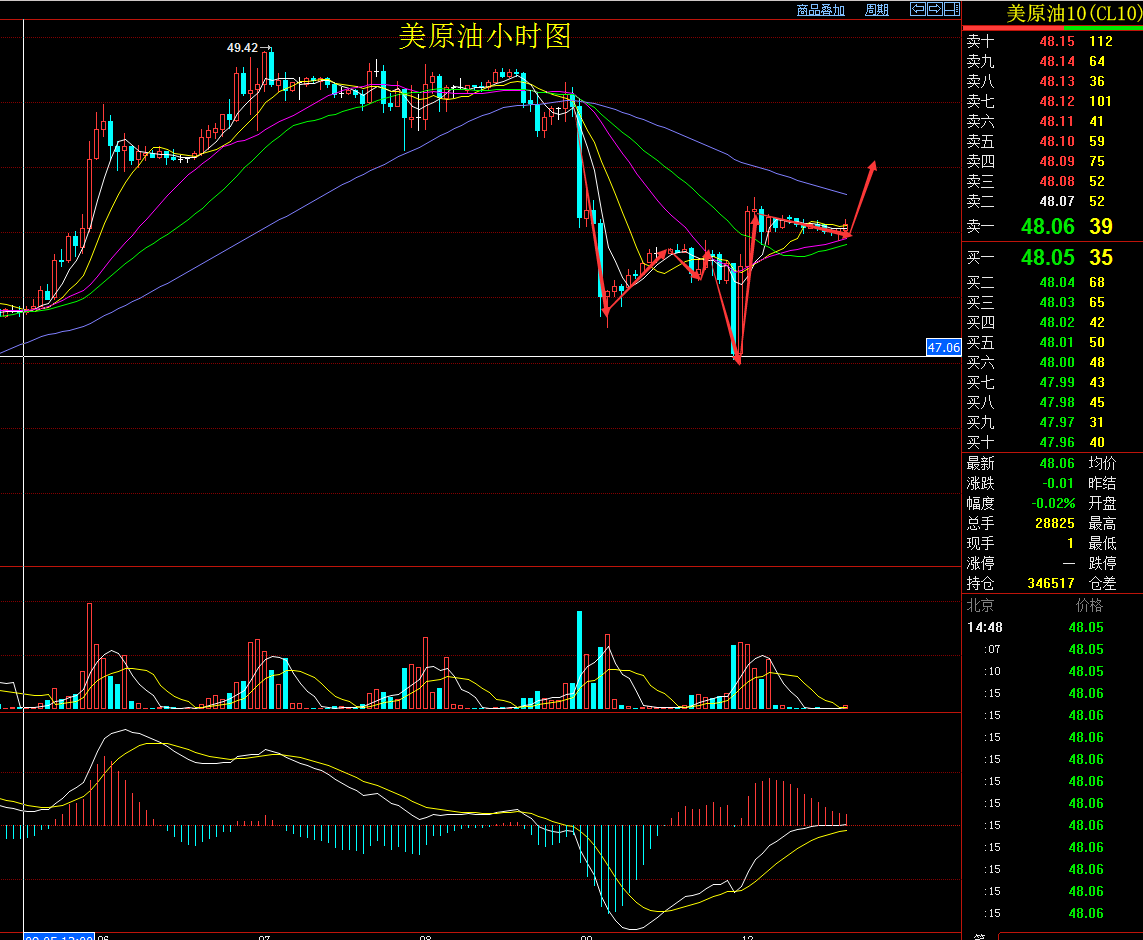1143x940 pixels.
Task: Open the 周期 period selector
Action: (x=876, y=10)
